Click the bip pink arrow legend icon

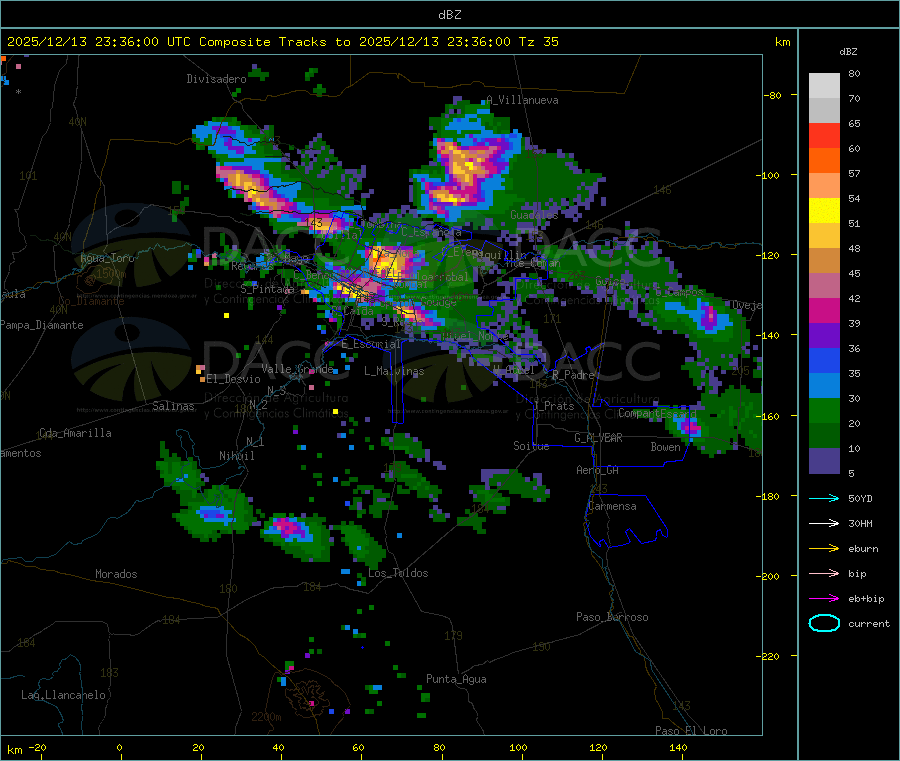[x=824, y=573]
